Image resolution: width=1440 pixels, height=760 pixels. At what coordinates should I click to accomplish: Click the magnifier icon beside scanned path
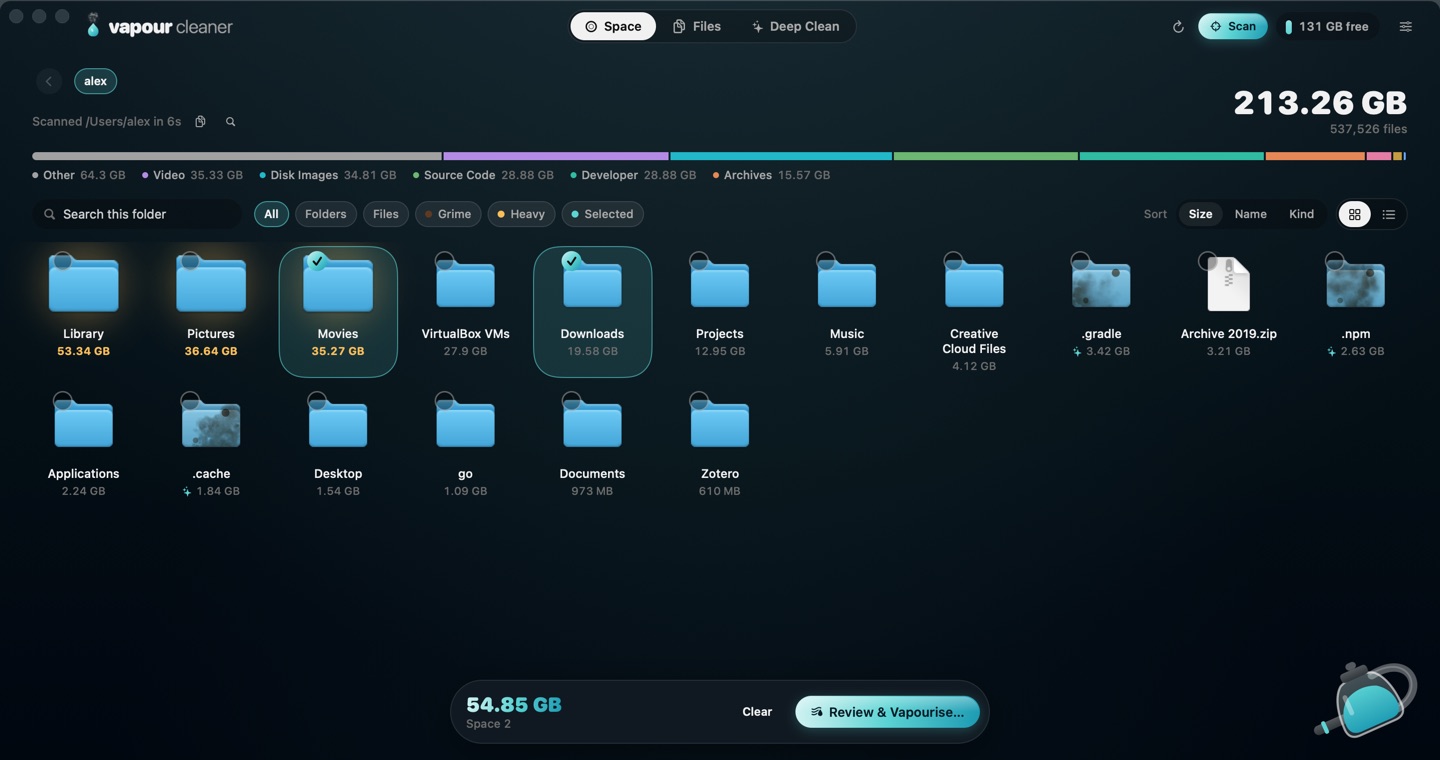(230, 121)
